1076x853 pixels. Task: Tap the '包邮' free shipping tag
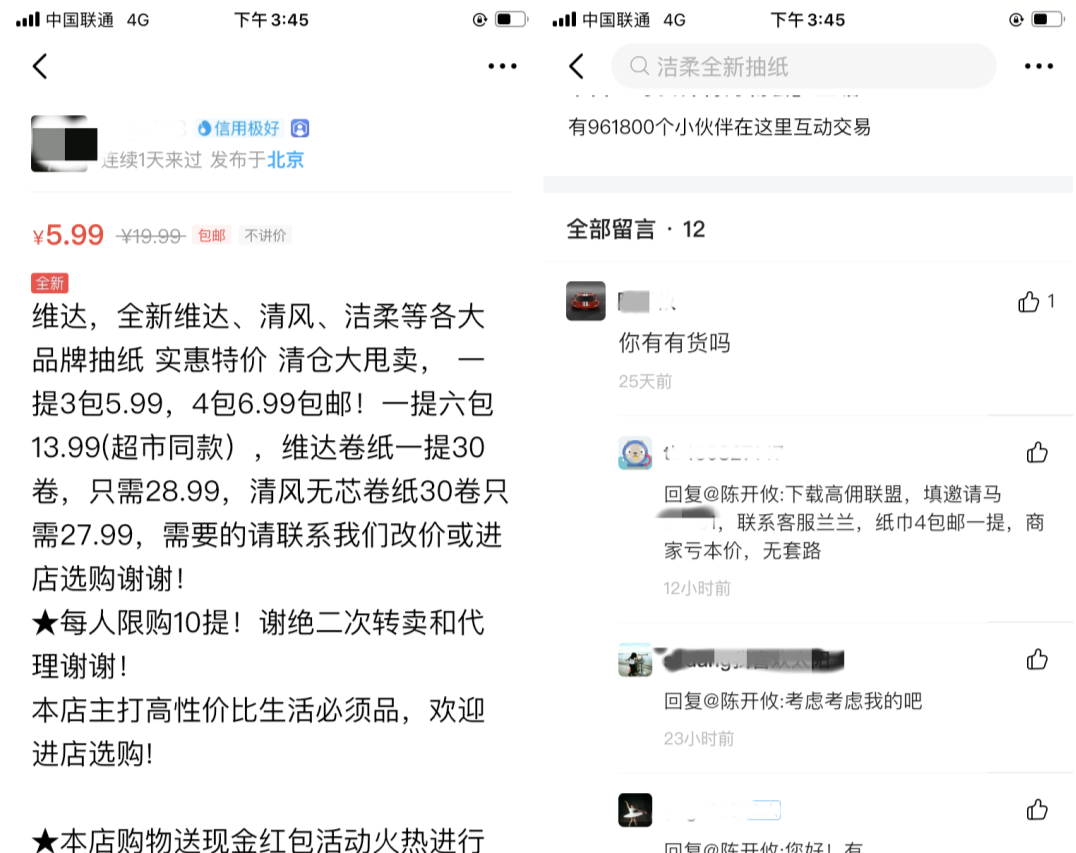[212, 235]
